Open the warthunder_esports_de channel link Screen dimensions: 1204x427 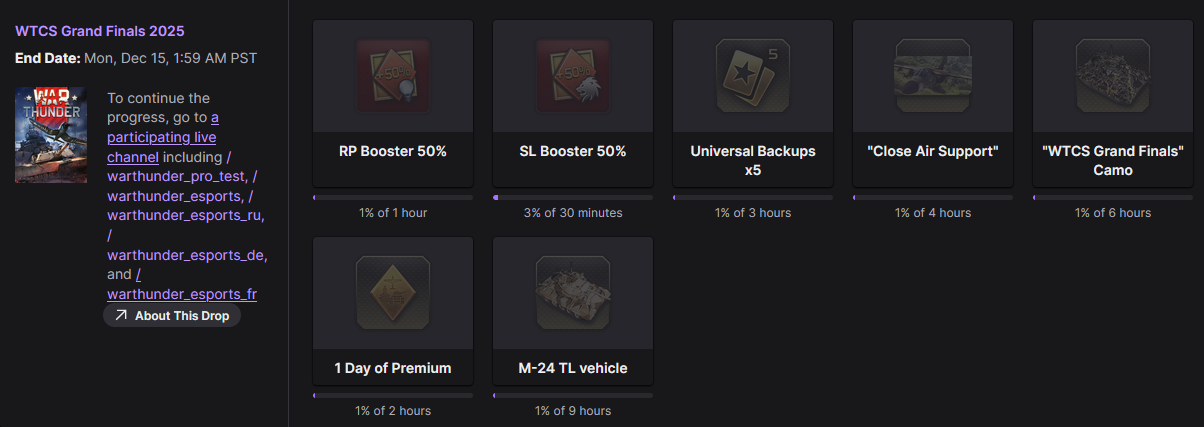click(187, 254)
